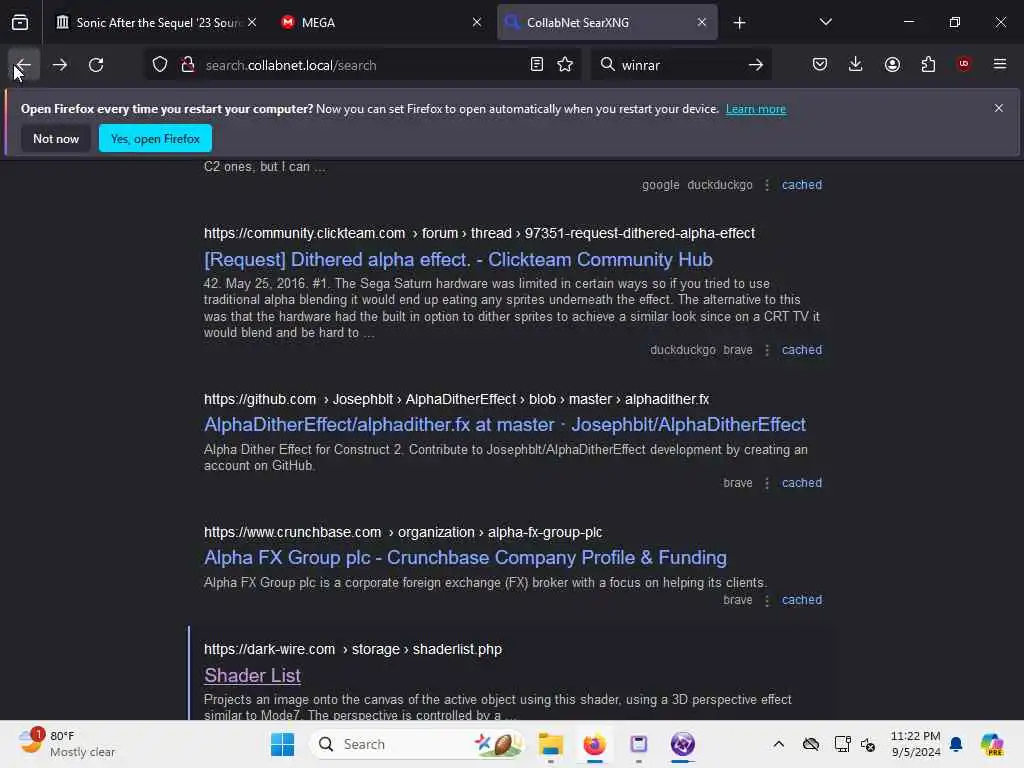
Task: Open Dithered alpha effect Clickteam result
Action: pyautogui.click(x=458, y=260)
